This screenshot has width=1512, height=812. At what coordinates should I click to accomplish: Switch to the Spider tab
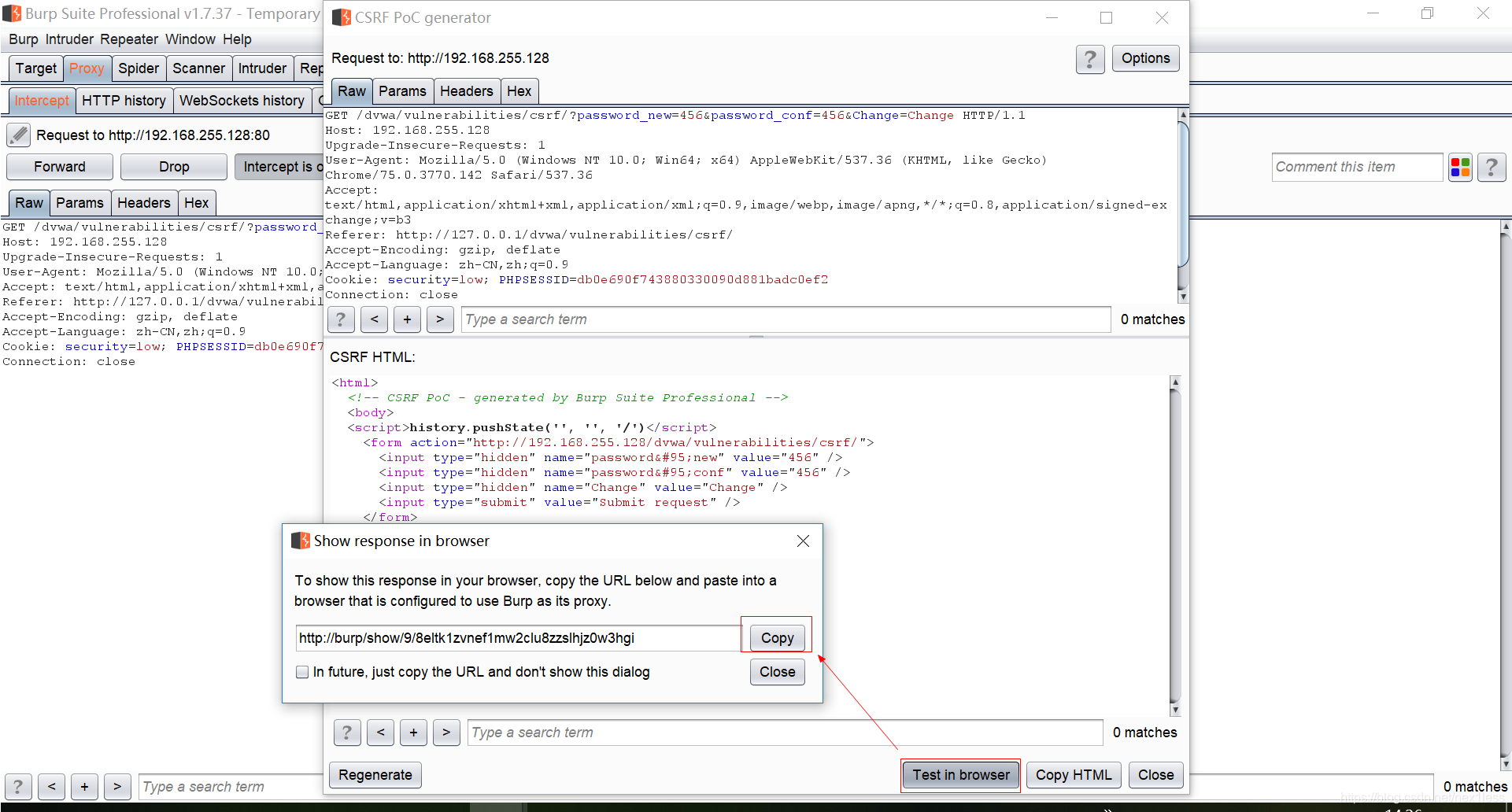(x=139, y=68)
